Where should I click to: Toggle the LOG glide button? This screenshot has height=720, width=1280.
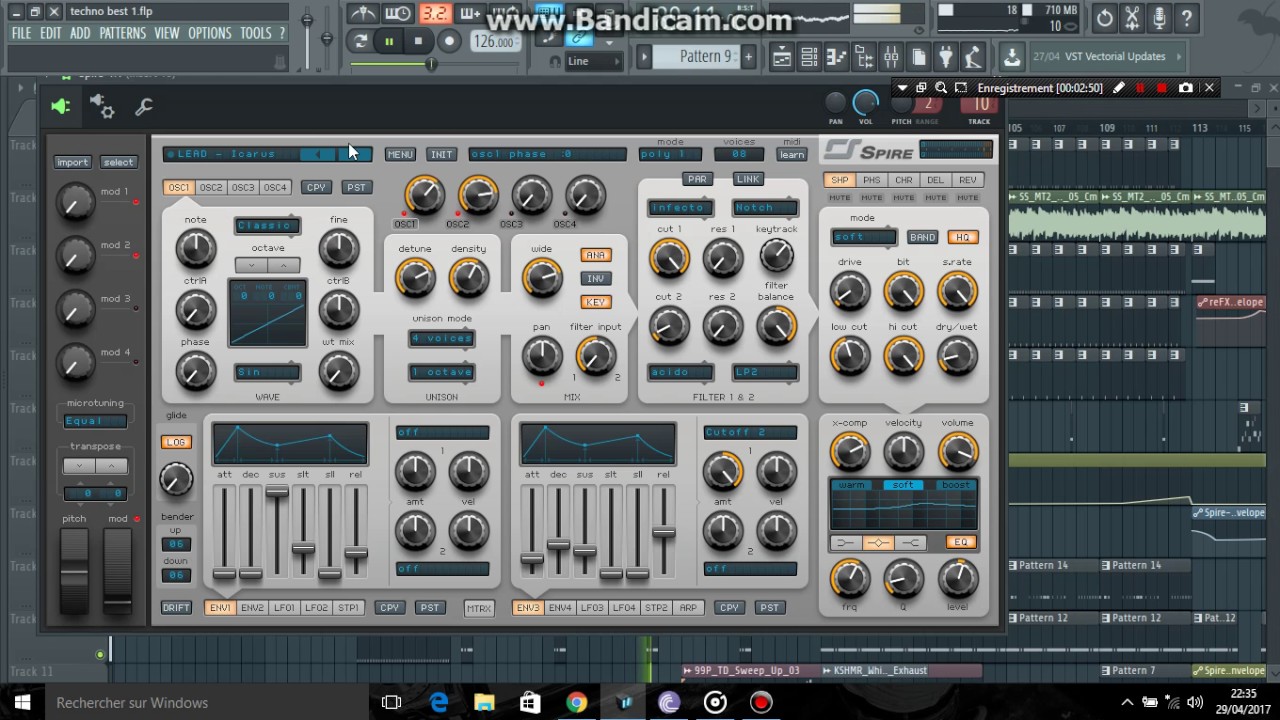(x=176, y=441)
